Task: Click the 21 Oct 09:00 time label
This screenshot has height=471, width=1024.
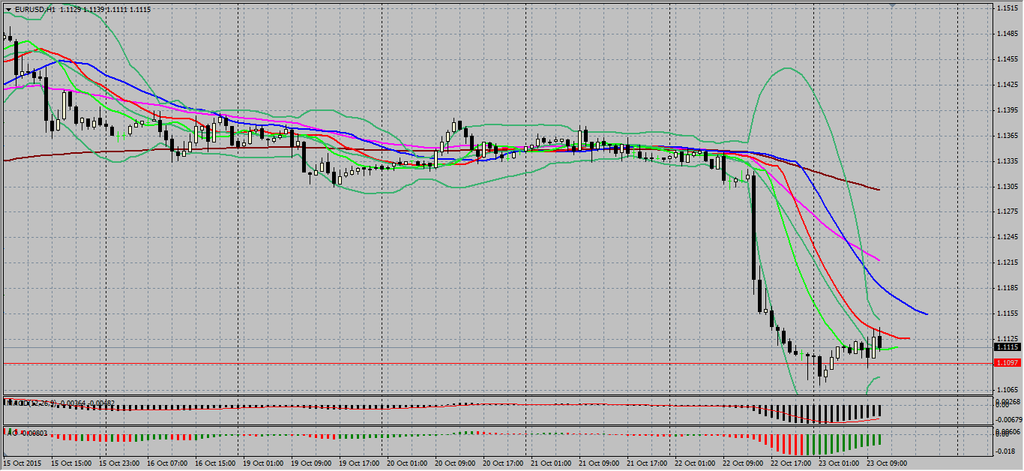Action: (x=598, y=463)
